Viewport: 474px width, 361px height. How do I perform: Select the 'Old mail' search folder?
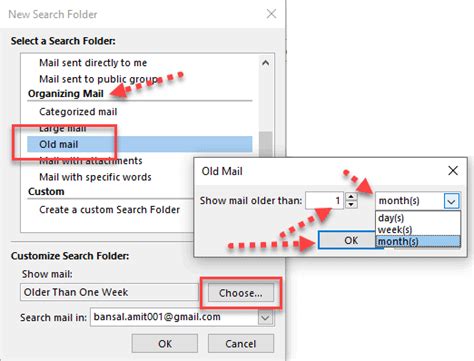(x=139, y=144)
